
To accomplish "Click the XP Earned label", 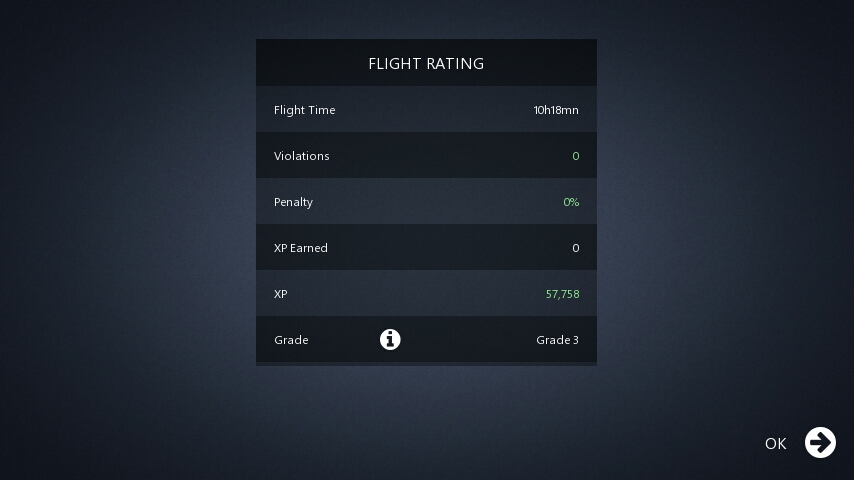I will pos(301,248).
